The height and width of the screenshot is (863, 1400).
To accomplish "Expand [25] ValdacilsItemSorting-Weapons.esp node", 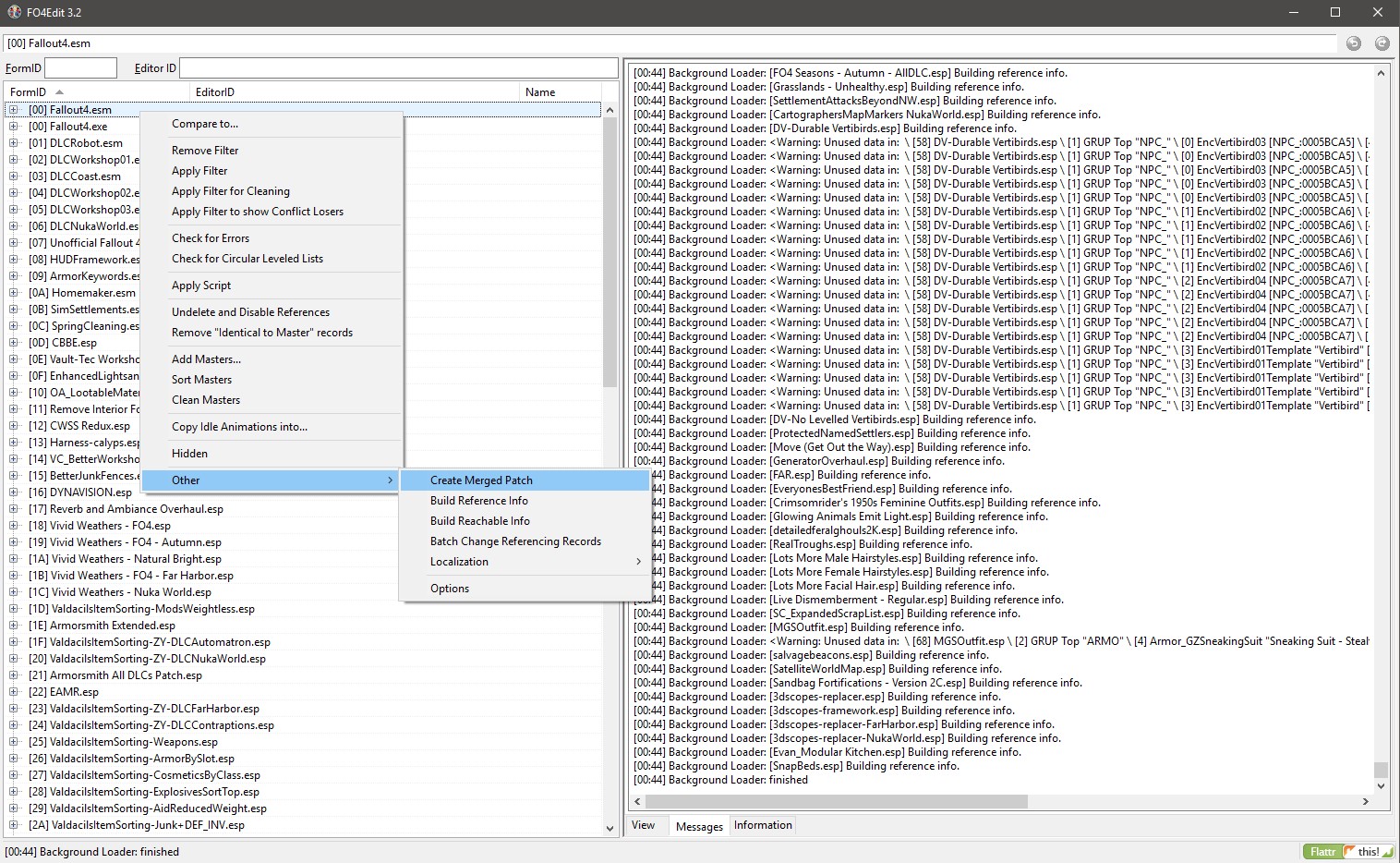I will tap(14, 742).
